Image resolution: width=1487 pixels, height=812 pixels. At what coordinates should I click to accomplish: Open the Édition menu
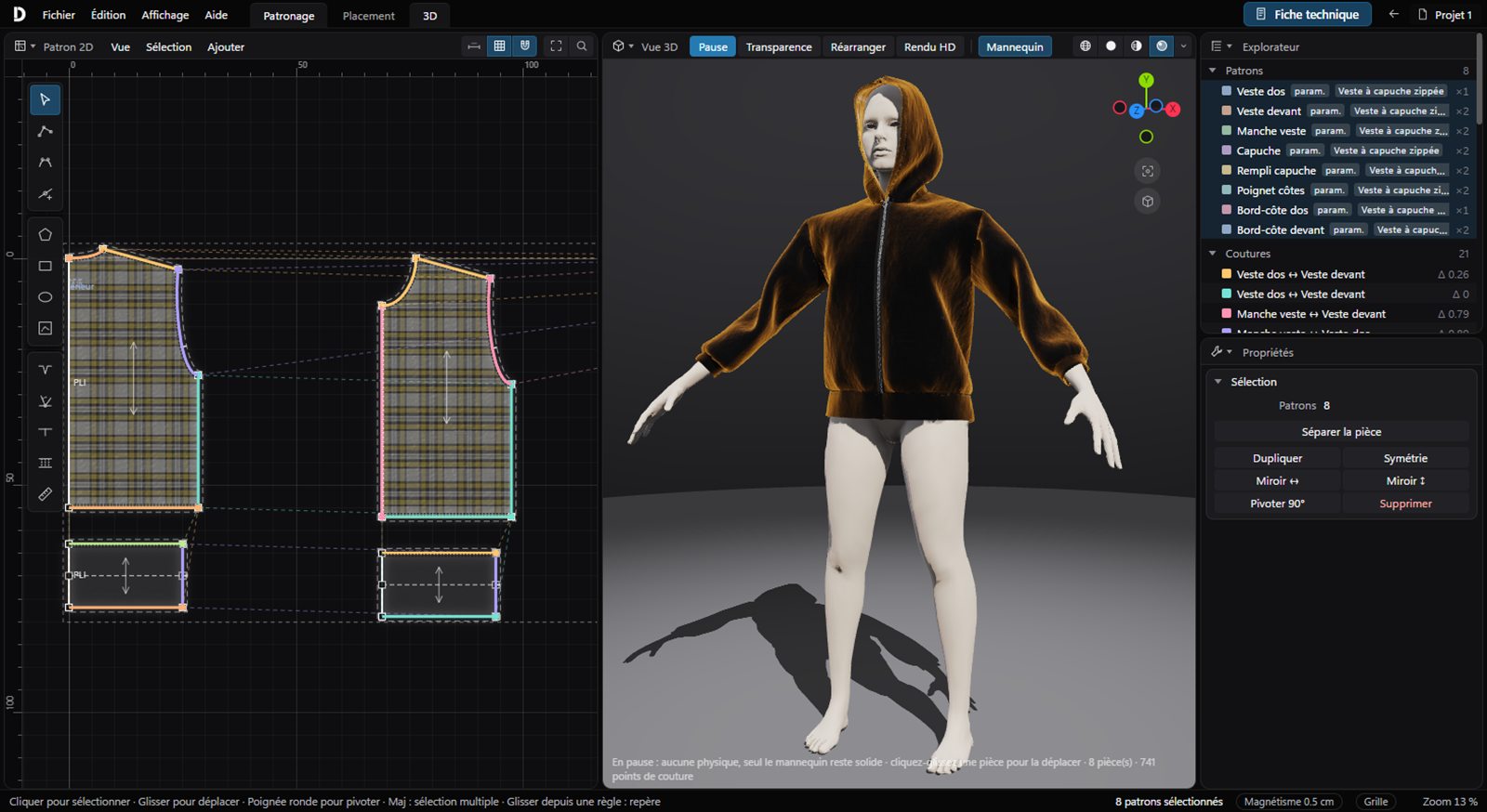click(x=108, y=15)
